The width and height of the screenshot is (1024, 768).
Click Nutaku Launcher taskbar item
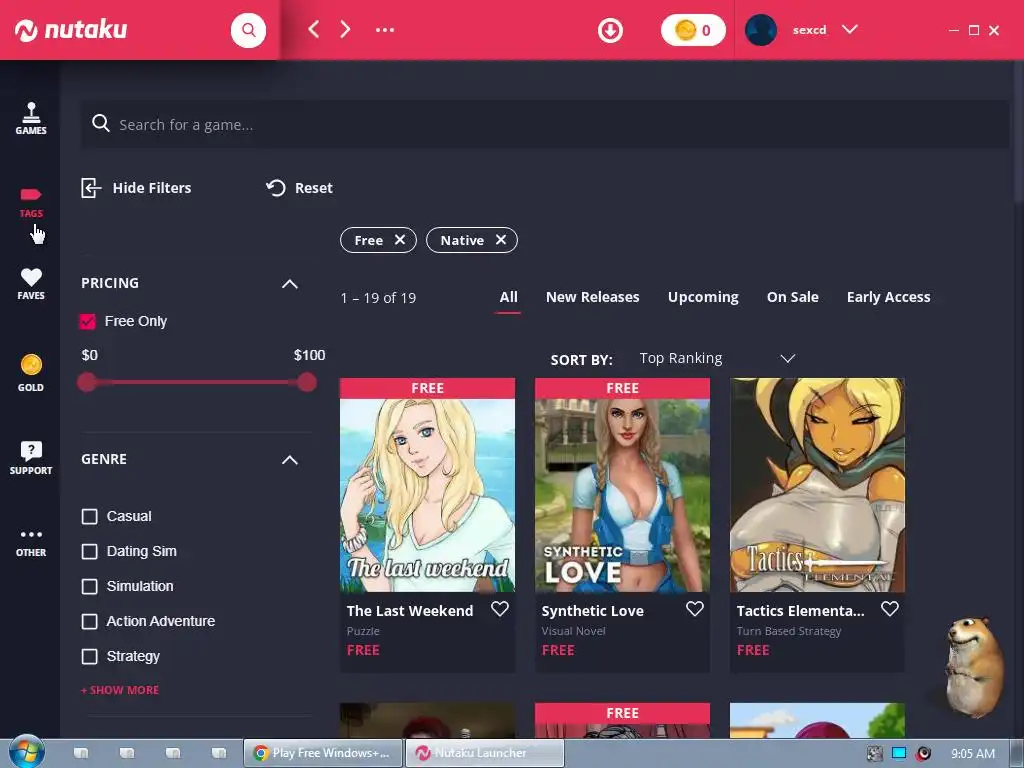point(485,753)
